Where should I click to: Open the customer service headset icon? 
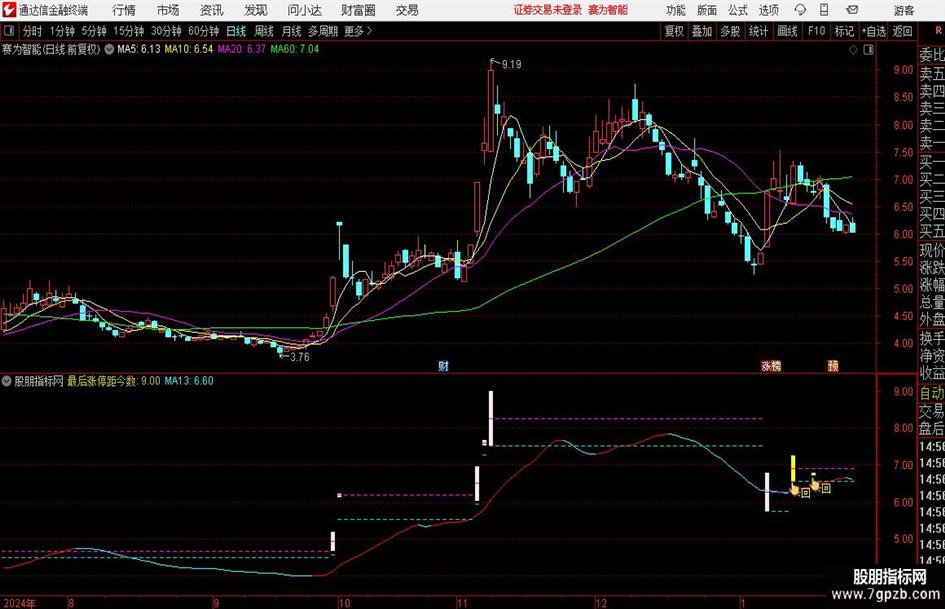pos(800,10)
